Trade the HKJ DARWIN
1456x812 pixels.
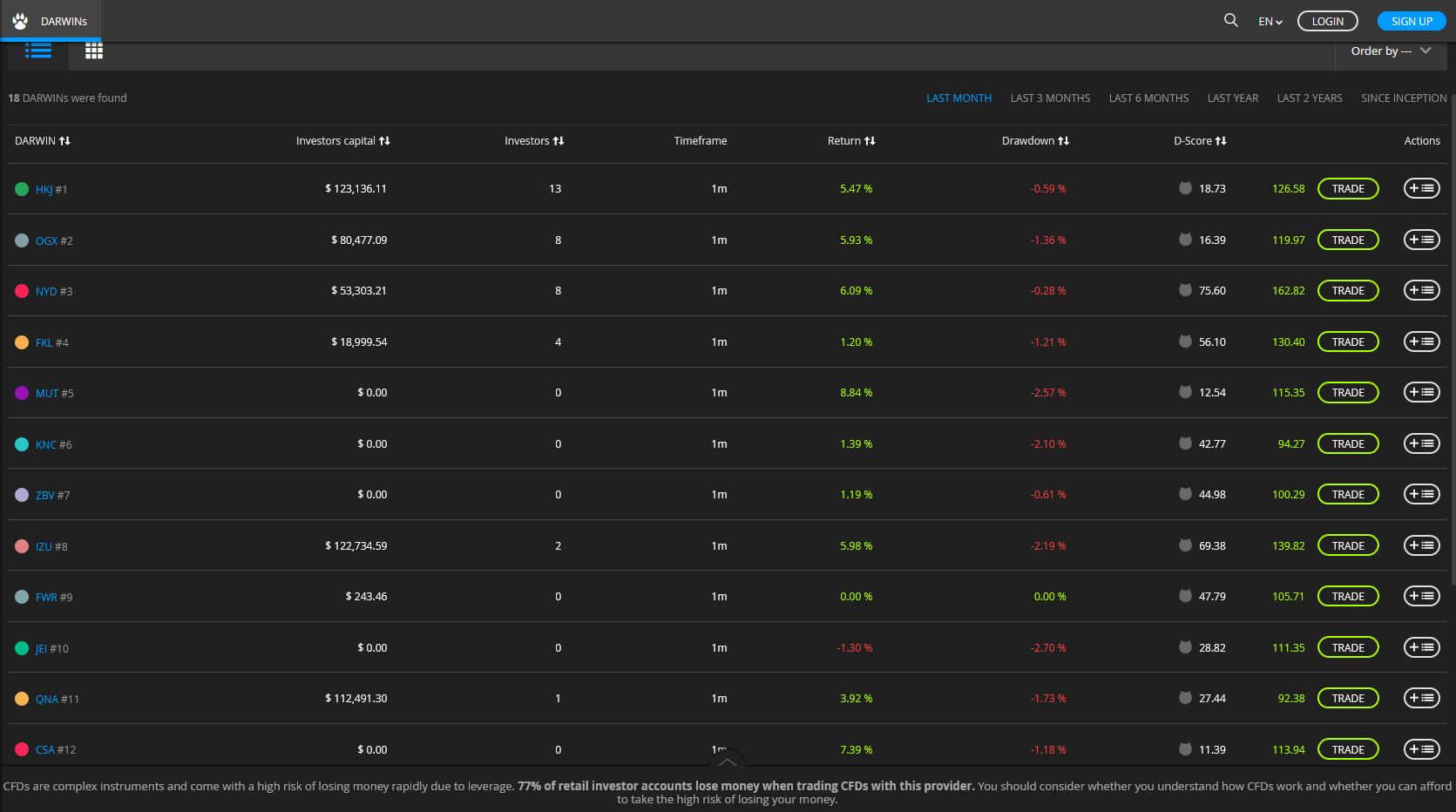[1348, 188]
